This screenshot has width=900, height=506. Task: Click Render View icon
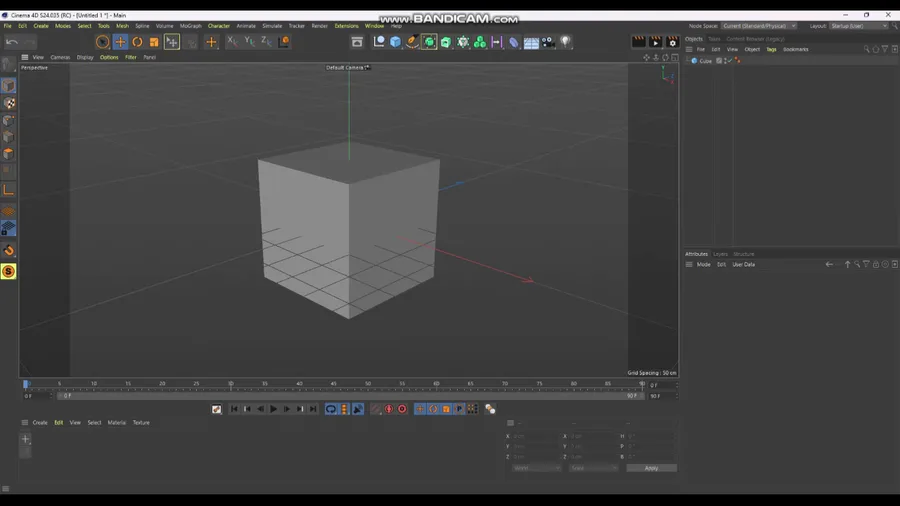pos(638,41)
